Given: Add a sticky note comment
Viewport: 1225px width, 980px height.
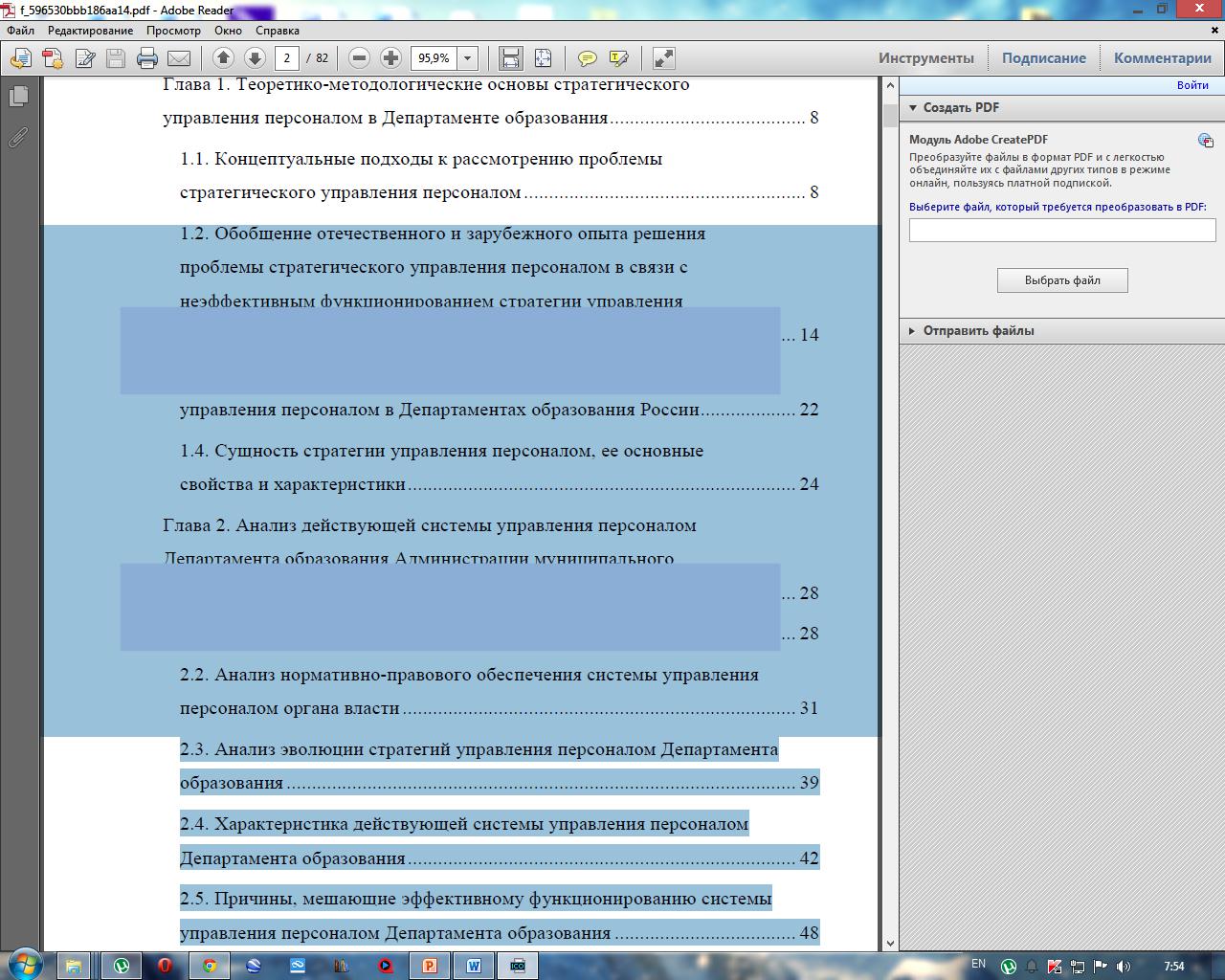Looking at the screenshot, I should tap(588, 58).
